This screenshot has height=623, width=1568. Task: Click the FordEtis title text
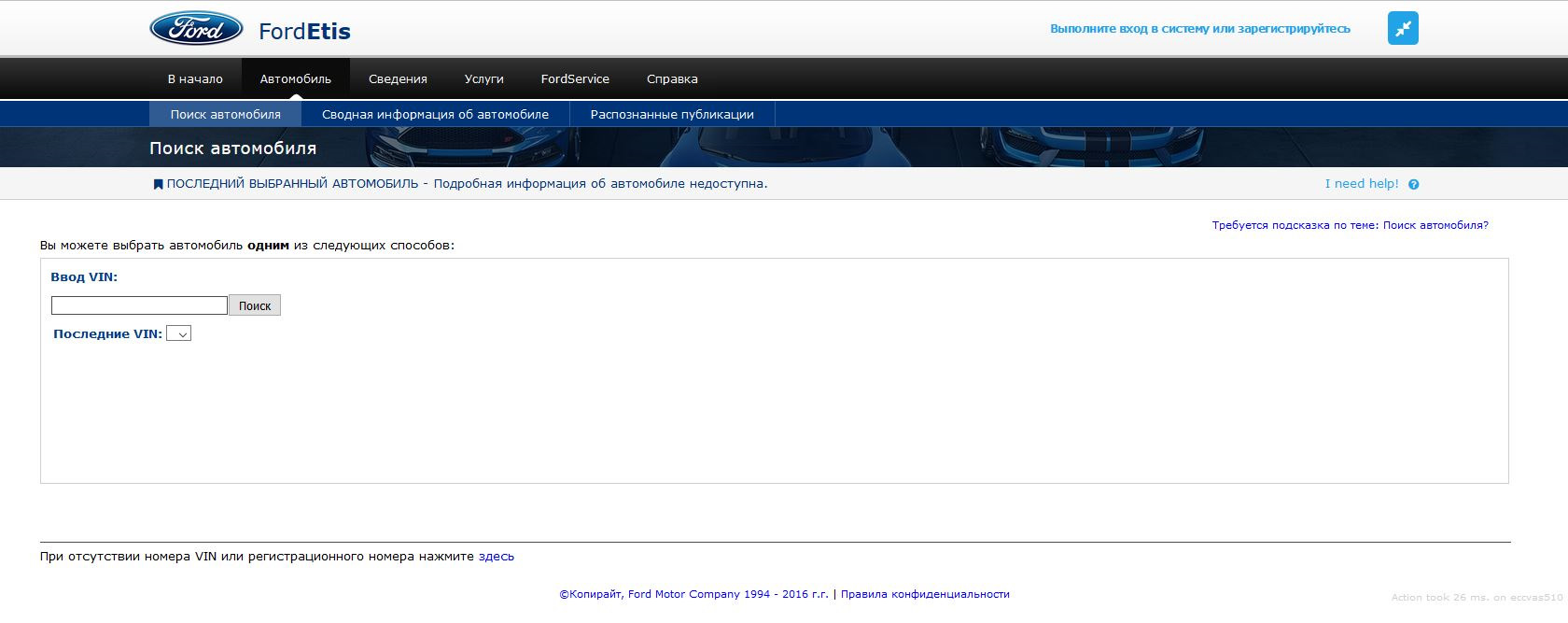click(x=304, y=31)
